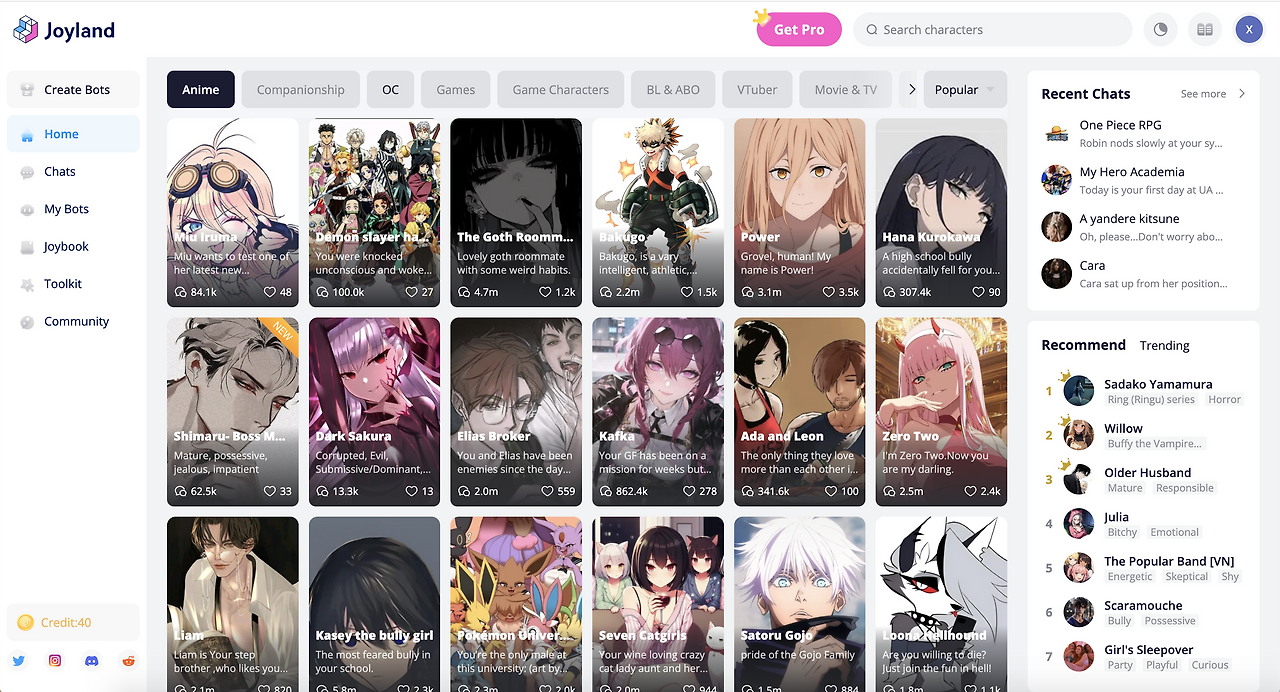Click the Joyland logo
Screen dimensions: 1280x692
[x=64, y=30]
